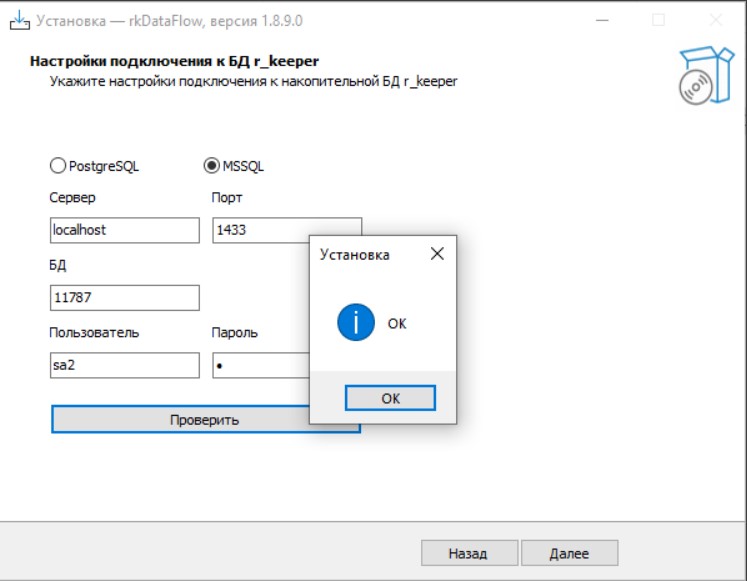Proceed with the Далее button

tap(569, 553)
